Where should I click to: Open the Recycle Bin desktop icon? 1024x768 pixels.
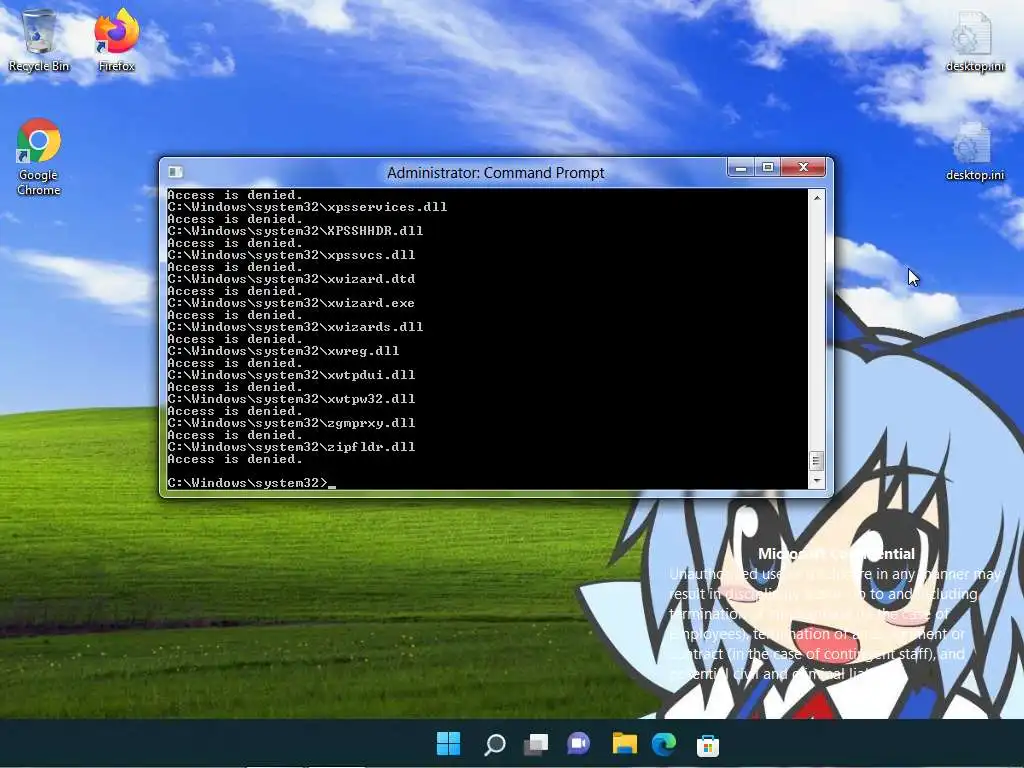39,40
